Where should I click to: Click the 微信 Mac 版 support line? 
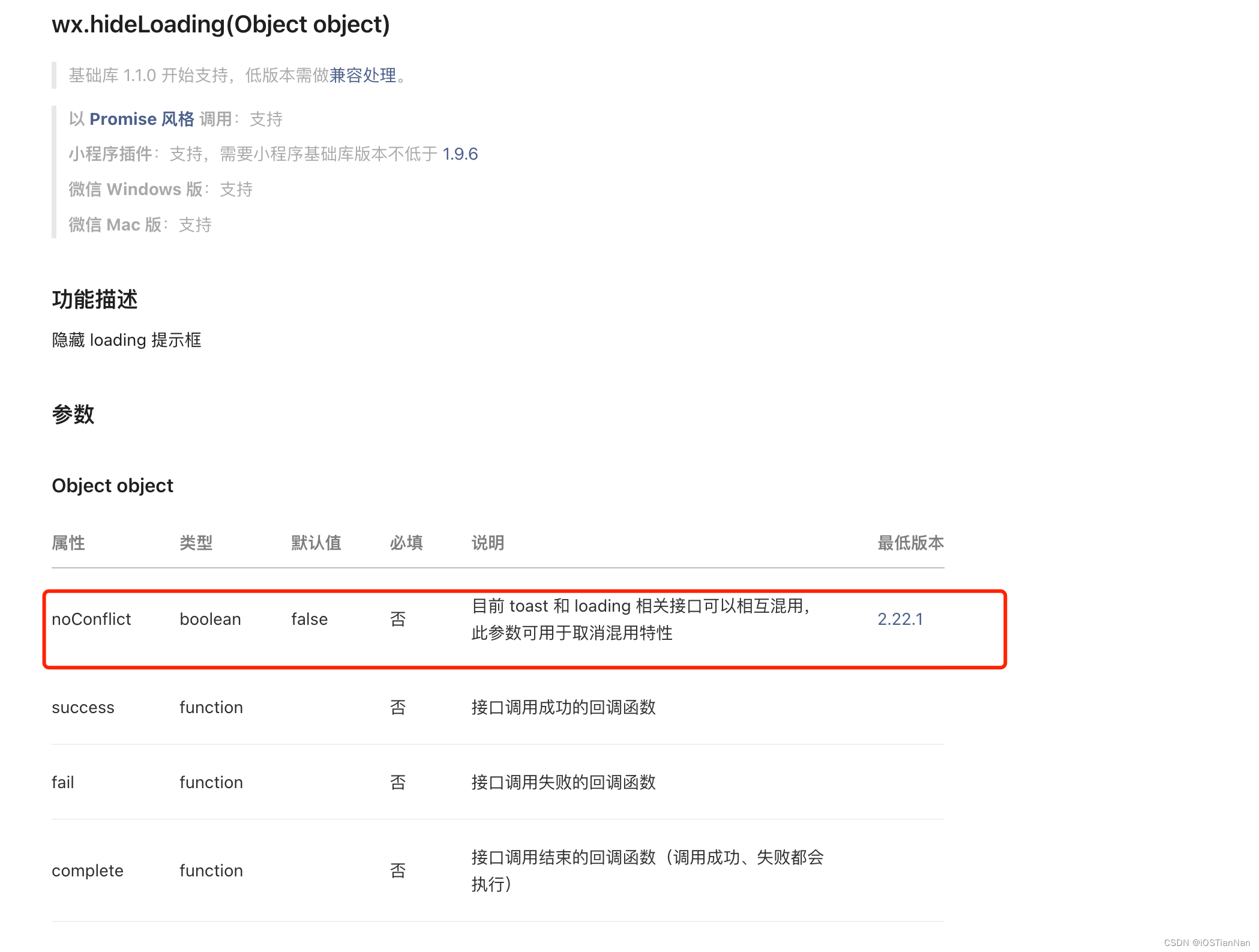tap(140, 225)
